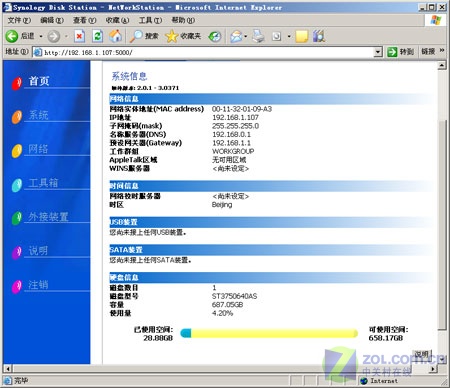Screen dimensions: 450x388
Task: Click the IE Back arrow icon
Action: click(12, 36)
